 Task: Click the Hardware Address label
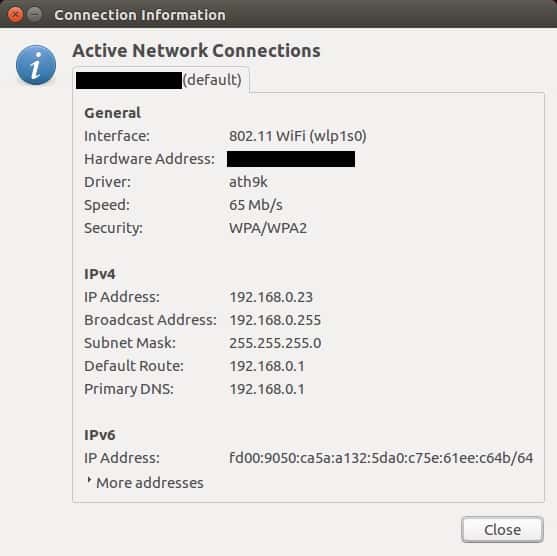click(x=149, y=159)
